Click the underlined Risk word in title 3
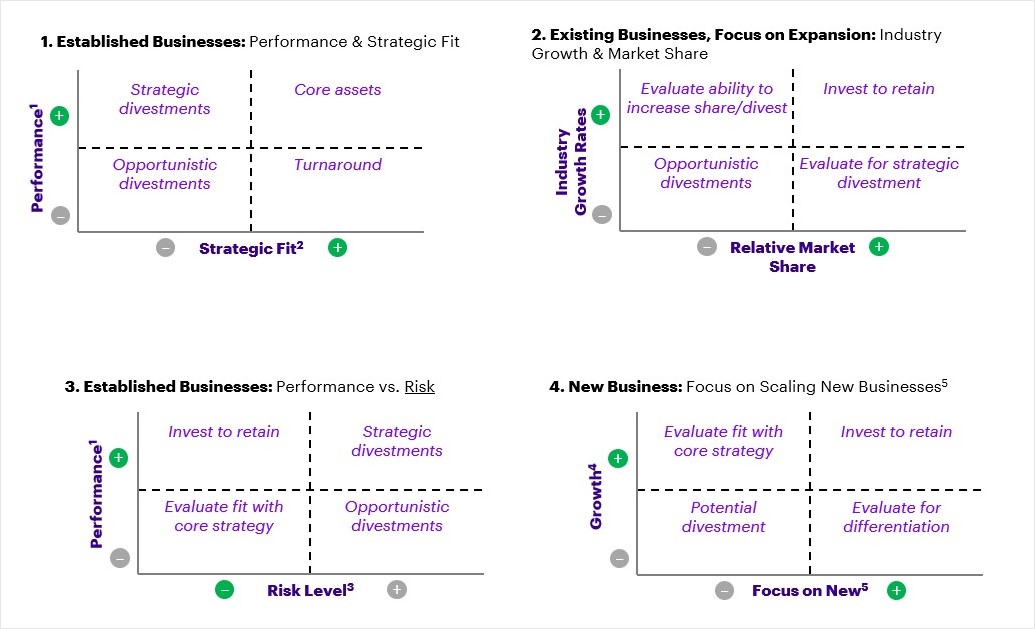1035x629 pixels. (419, 386)
